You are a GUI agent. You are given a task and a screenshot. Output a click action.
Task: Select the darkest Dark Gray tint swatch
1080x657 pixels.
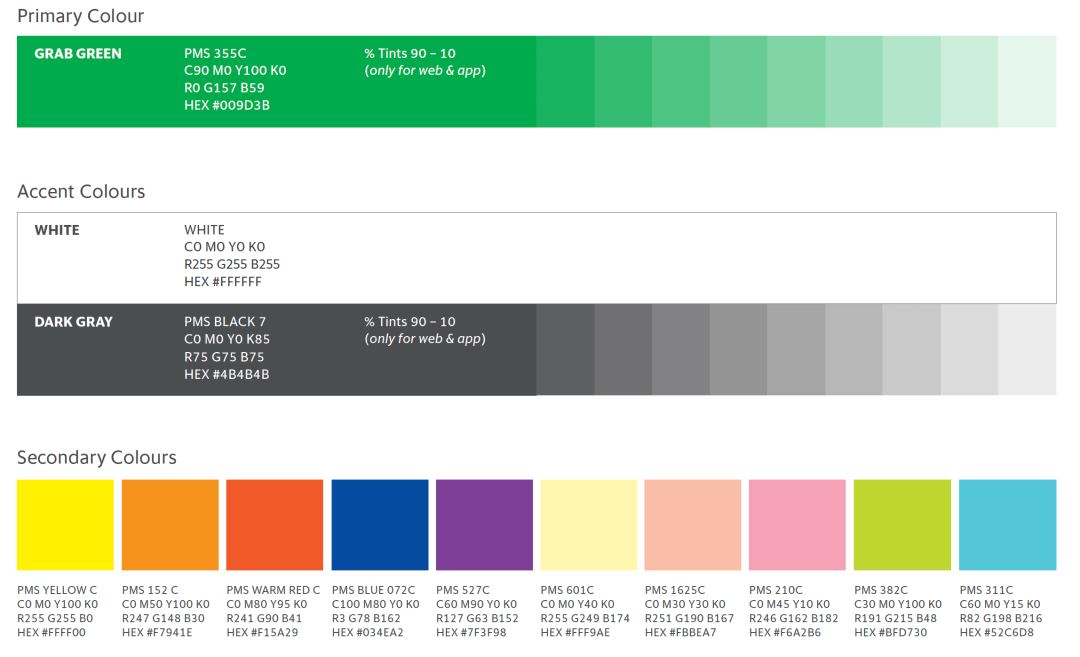point(565,349)
